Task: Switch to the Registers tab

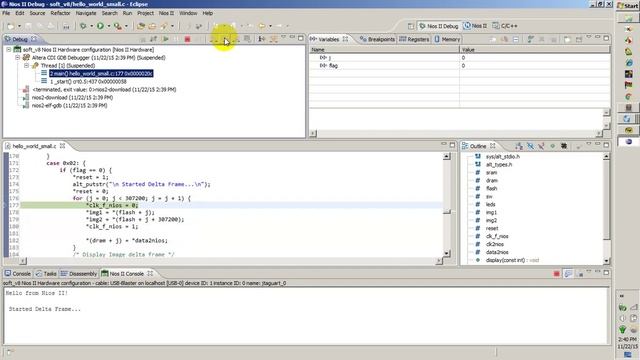Action: coord(414,39)
